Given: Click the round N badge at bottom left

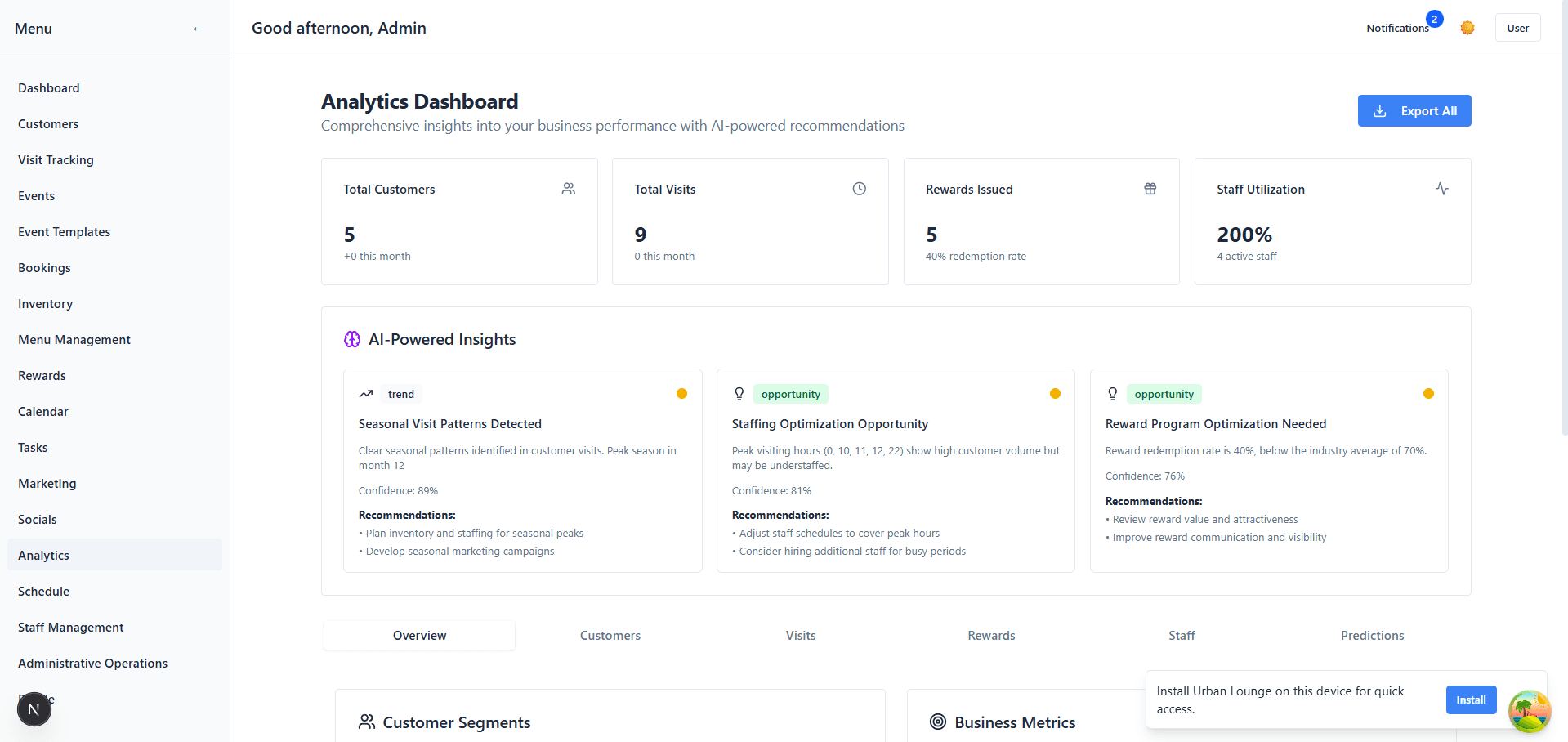Looking at the screenshot, I should pyautogui.click(x=34, y=709).
